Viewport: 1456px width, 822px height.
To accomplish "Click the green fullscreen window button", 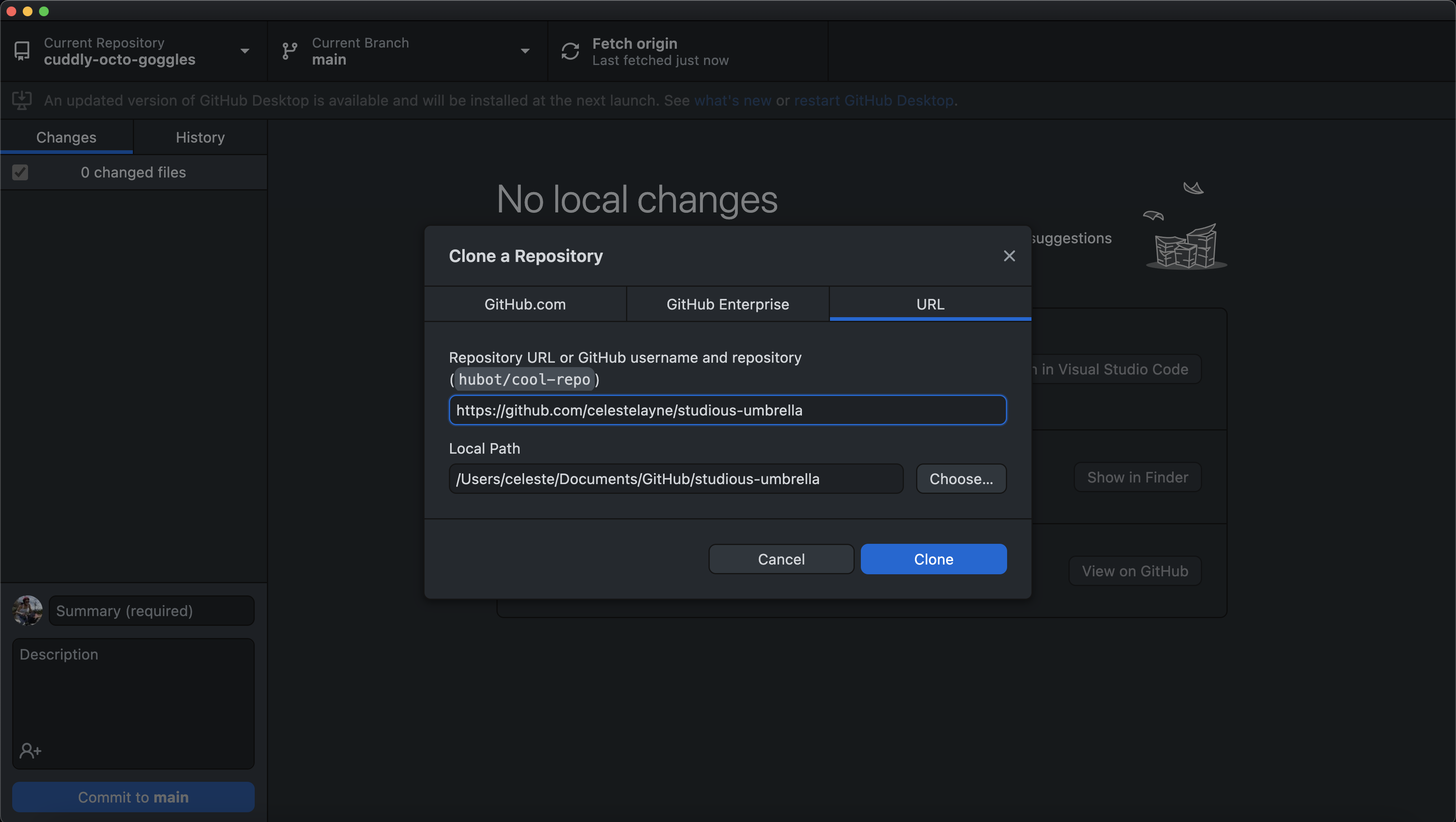I will (44, 11).
